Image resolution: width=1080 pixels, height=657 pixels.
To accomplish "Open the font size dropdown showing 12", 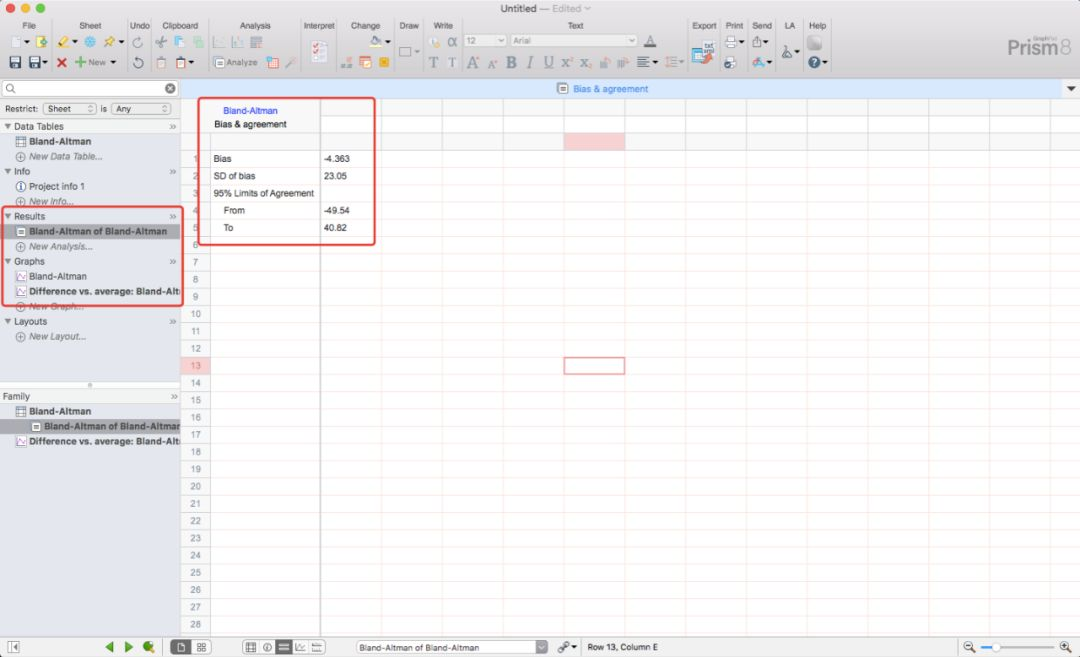I will tap(484, 40).
